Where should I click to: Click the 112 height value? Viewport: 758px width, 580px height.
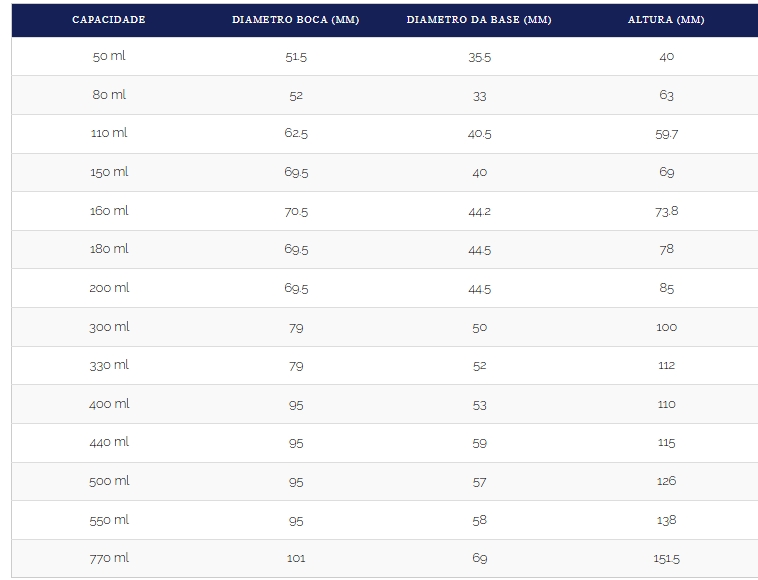pos(666,365)
